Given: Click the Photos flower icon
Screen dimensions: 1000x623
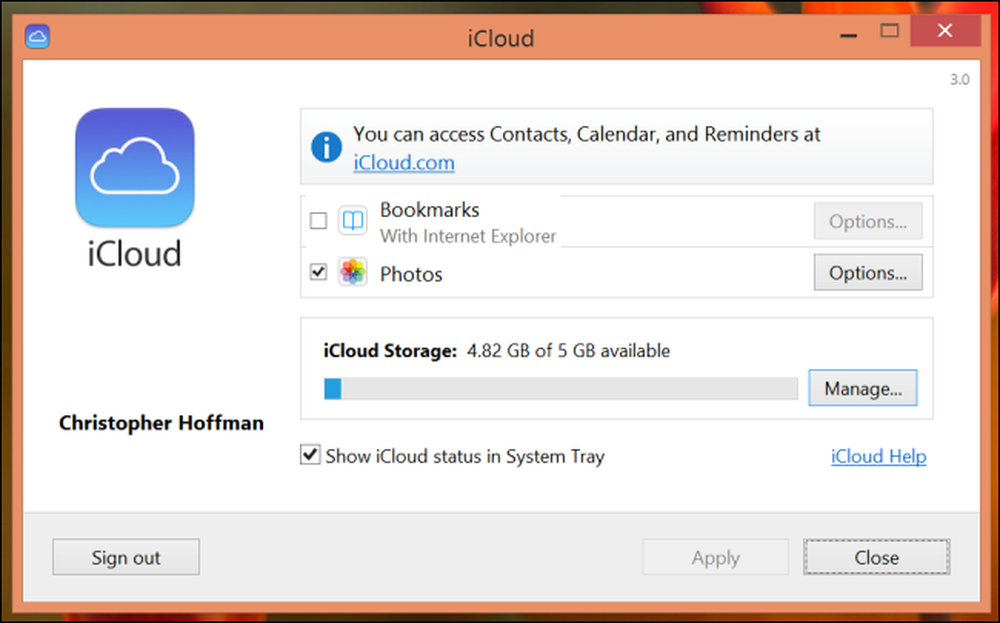Looking at the screenshot, I should click(353, 272).
